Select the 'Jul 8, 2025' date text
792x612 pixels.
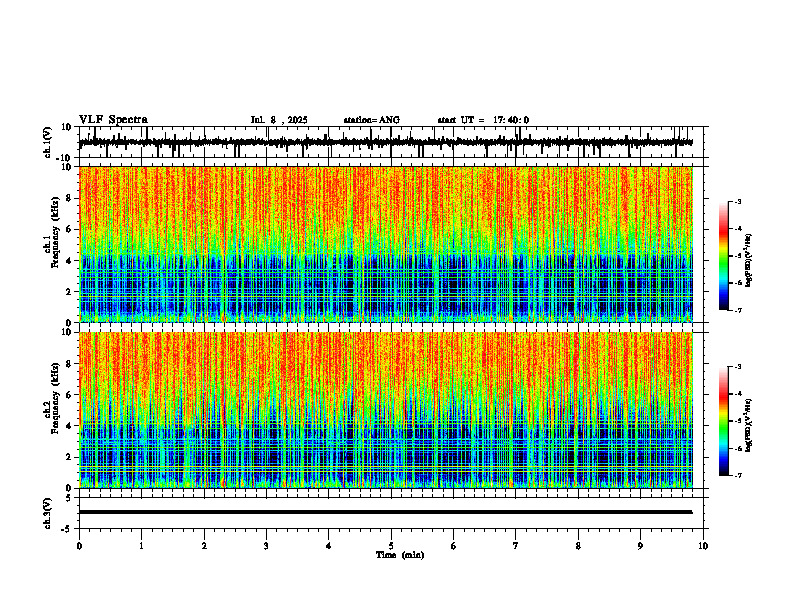point(279,120)
